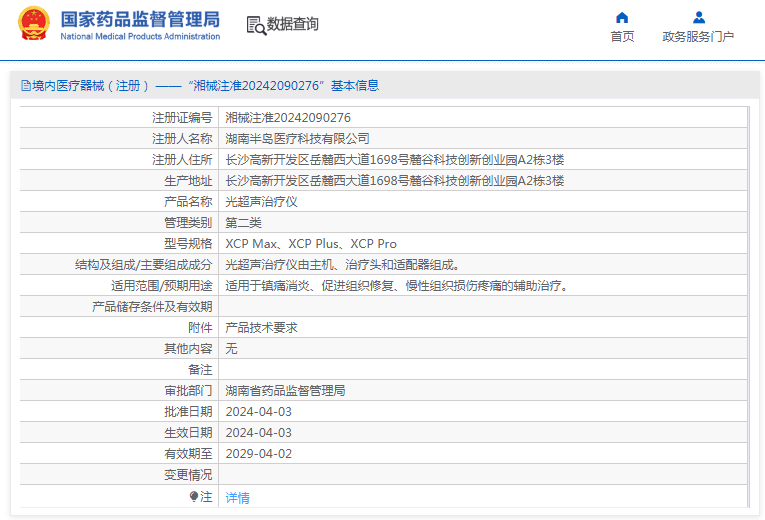Image resolution: width=765 pixels, height=520 pixels.
Task: Click the lightbulb icon beside 注
Action: pos(194,497)
